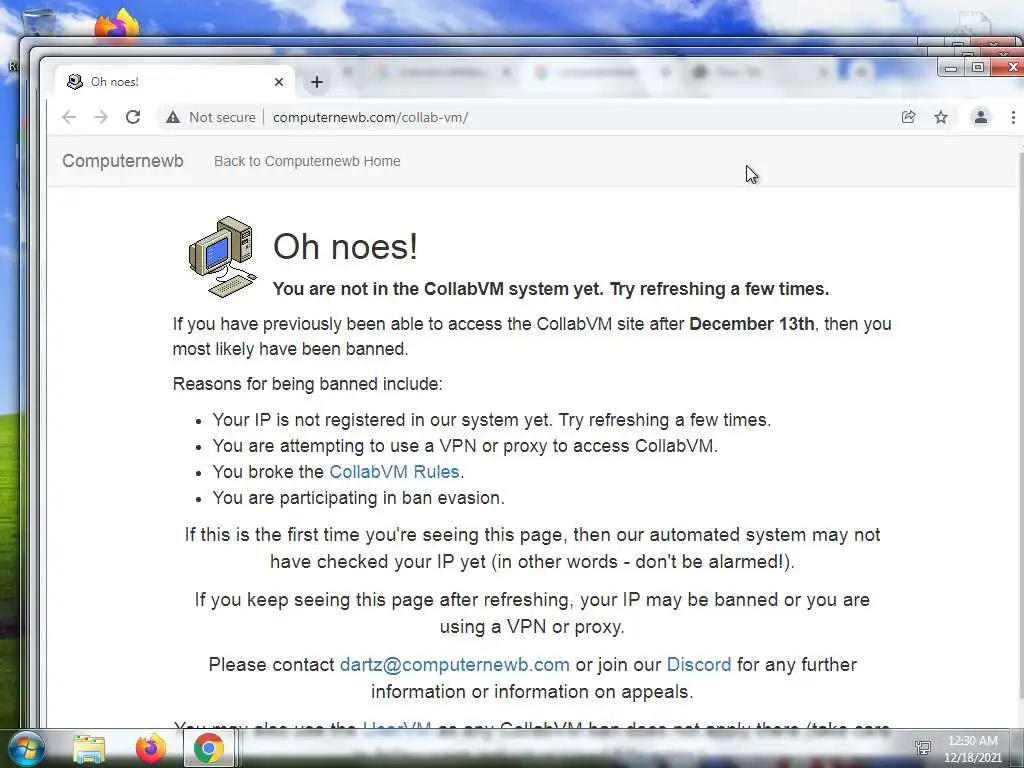Screen dimensions: 1024x768
Task: Reload the page with the refresh icon
Action: pos(133,117)
